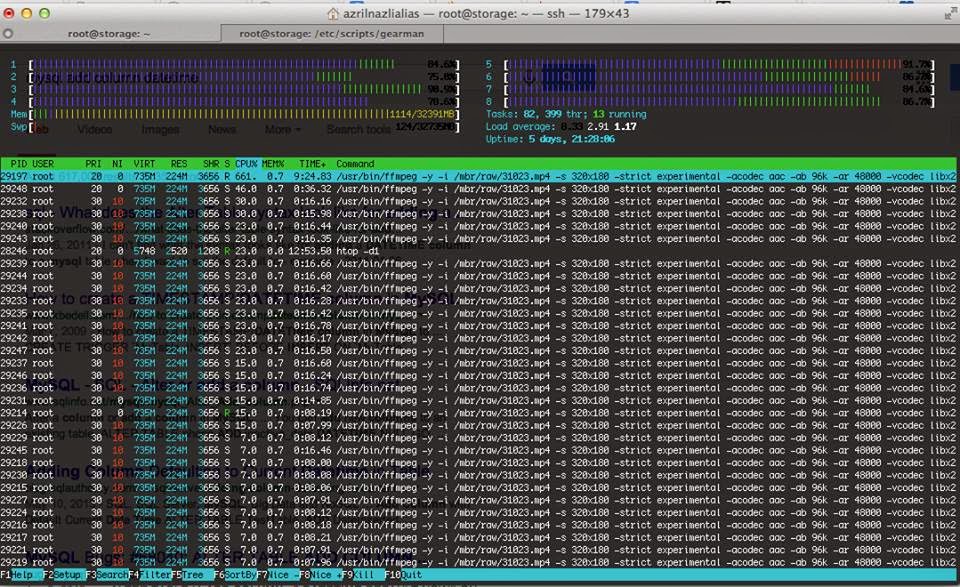Click the Tasks count line
Screen dimensions: 960x587
[566, 114]
